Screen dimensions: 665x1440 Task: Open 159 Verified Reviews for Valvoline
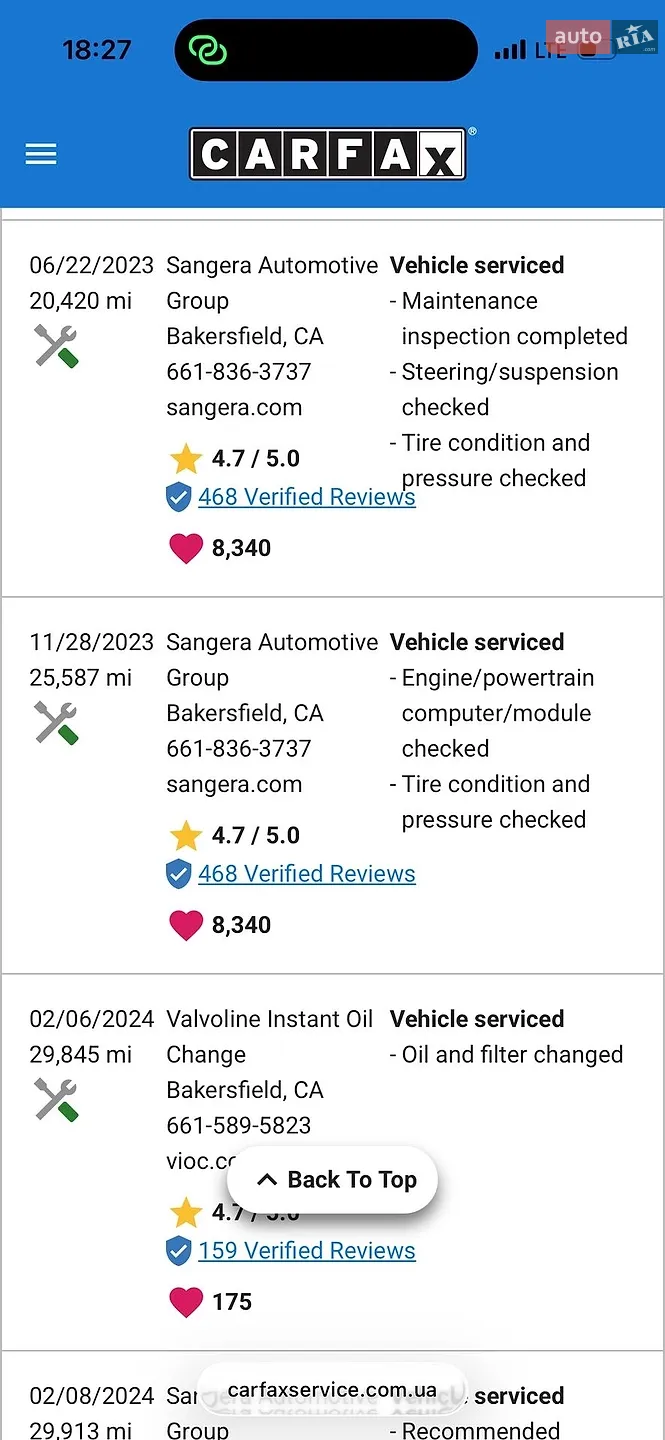coord(307,1251)
